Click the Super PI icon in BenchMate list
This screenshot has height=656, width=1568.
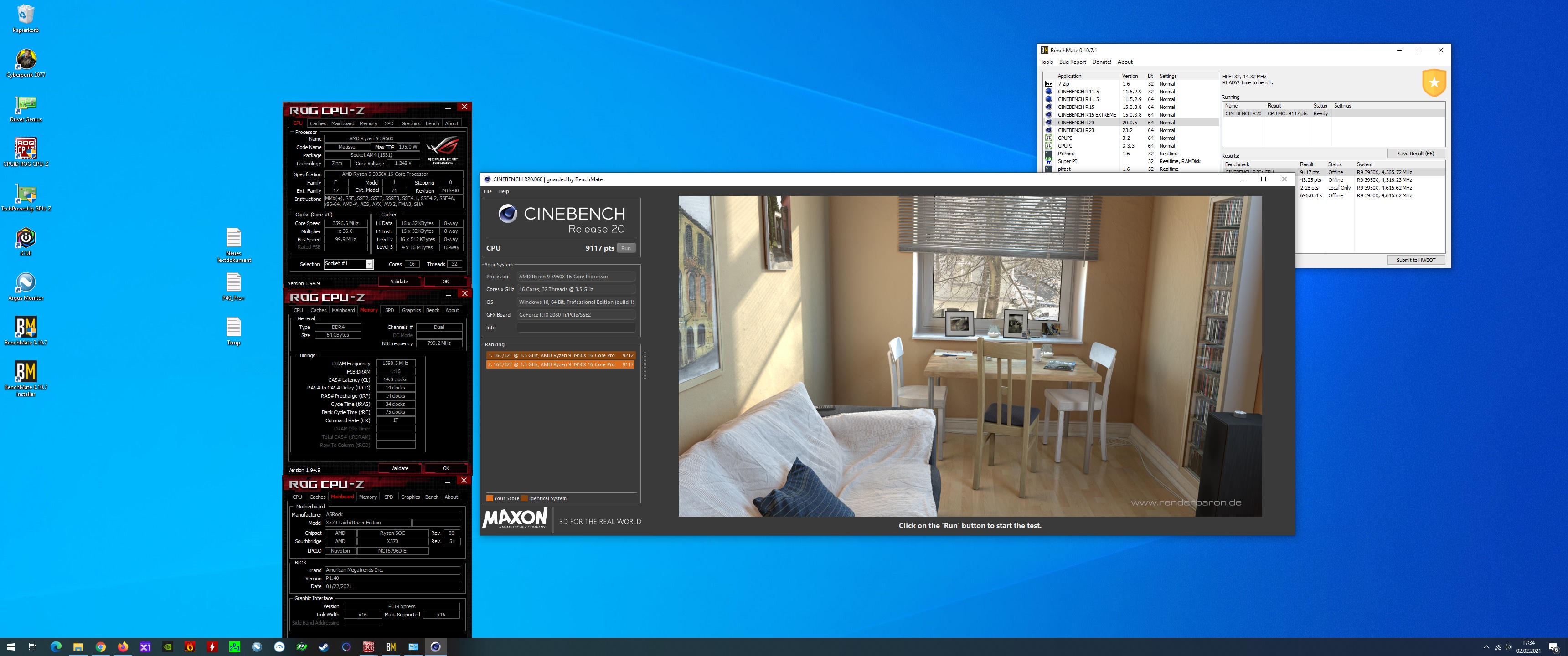point(1049,161)
